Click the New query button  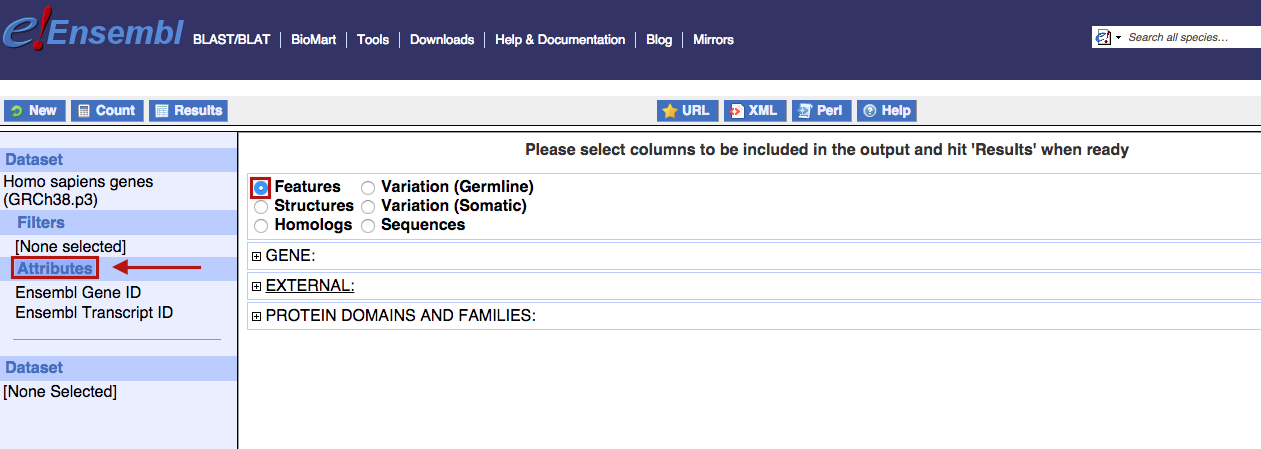tap(35, 111)
